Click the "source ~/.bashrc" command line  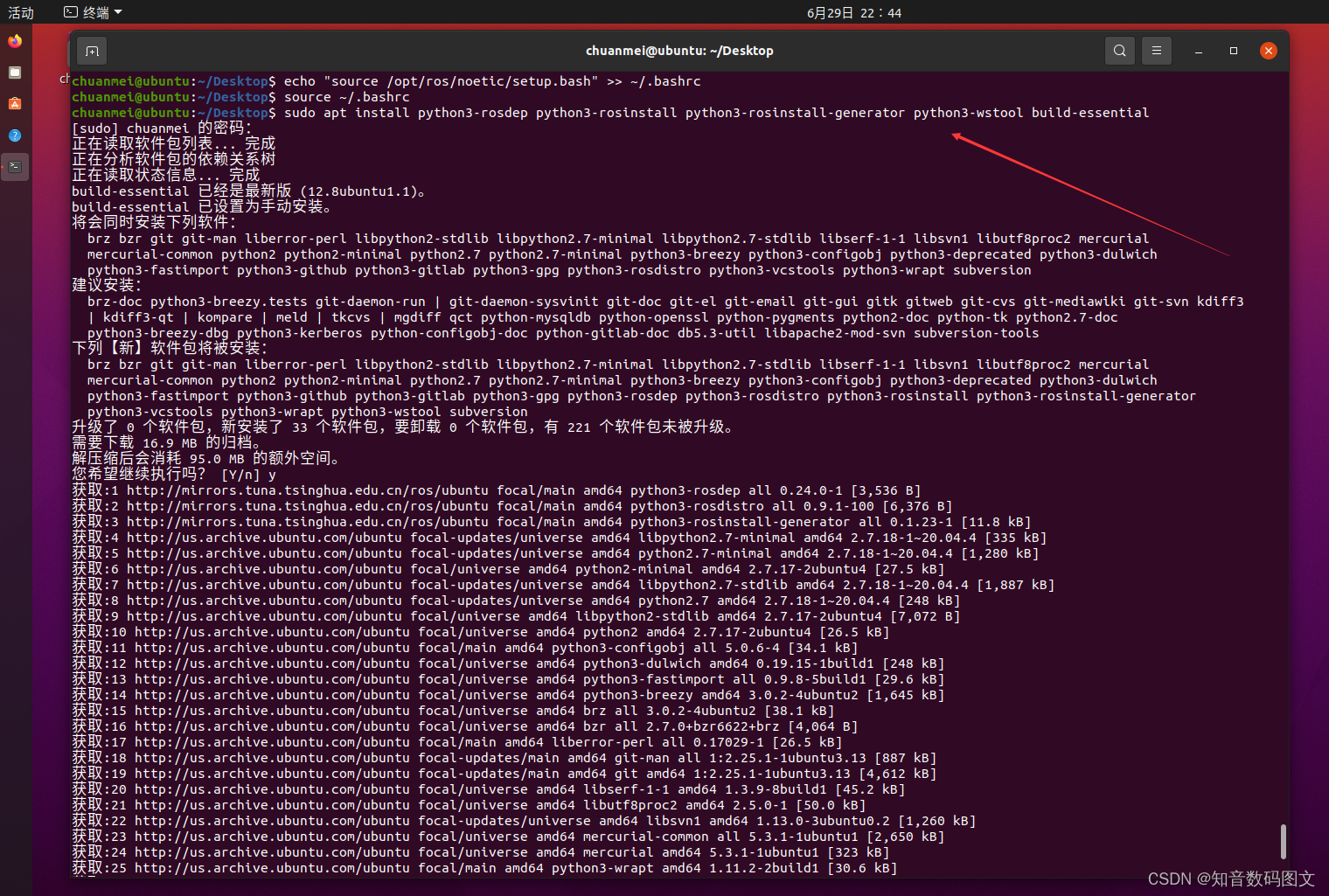point(346,97)
